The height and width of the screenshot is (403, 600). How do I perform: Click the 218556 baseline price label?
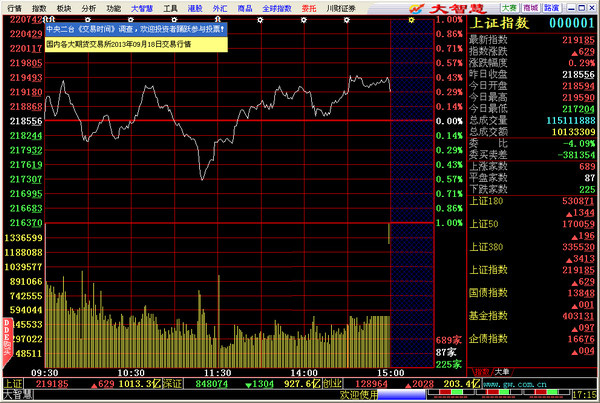pos(26,121)
